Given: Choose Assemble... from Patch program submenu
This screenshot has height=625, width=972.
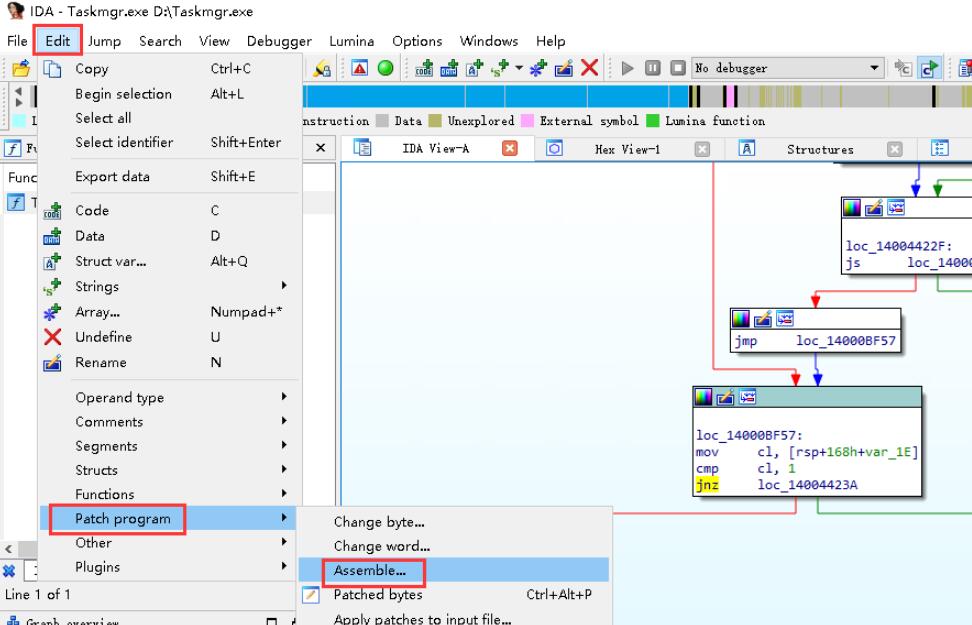Looking at the screenshot, I should (x=454, y=570).
